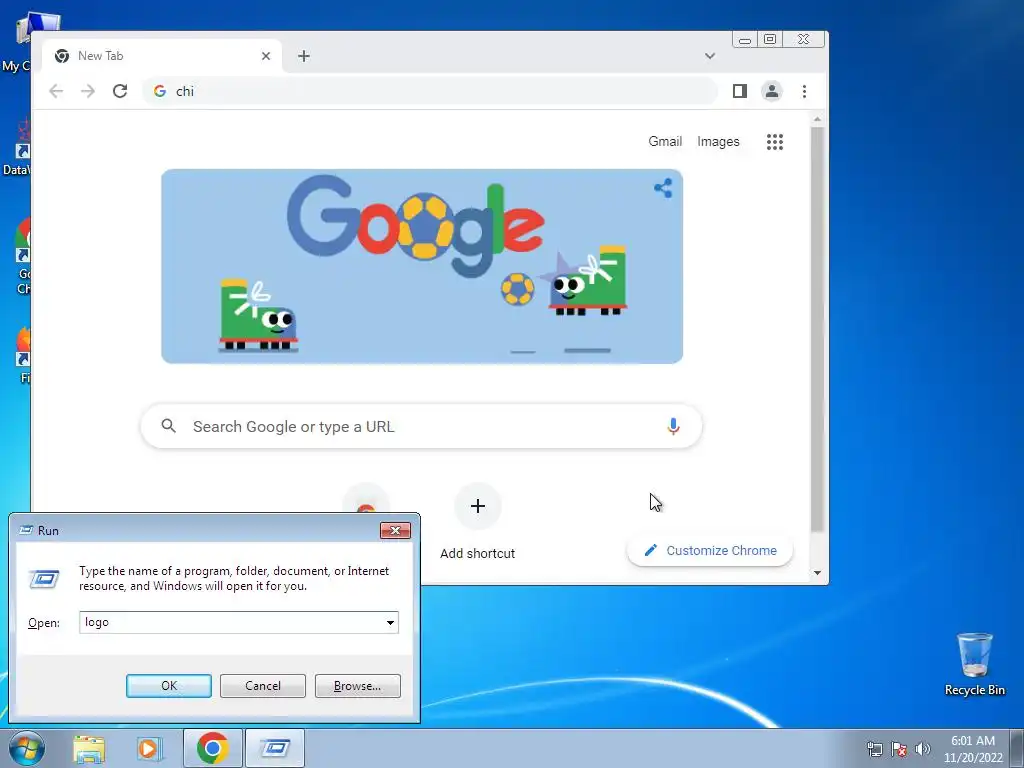Open volume control in tray
The image size is (1024, 768).
[923, 748]
